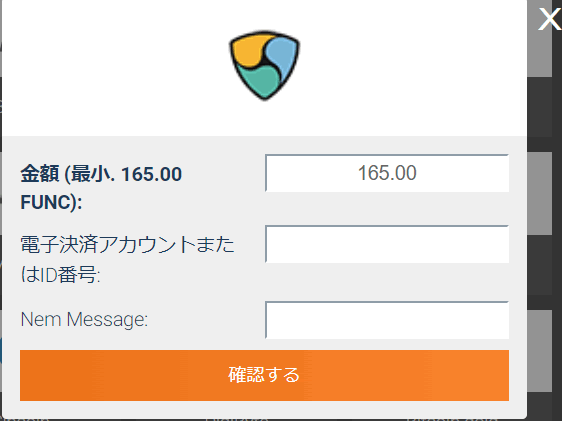562x425 pixels.
Task: Click the yellow segment of the NEM logo
Action: tap(247, 50)
